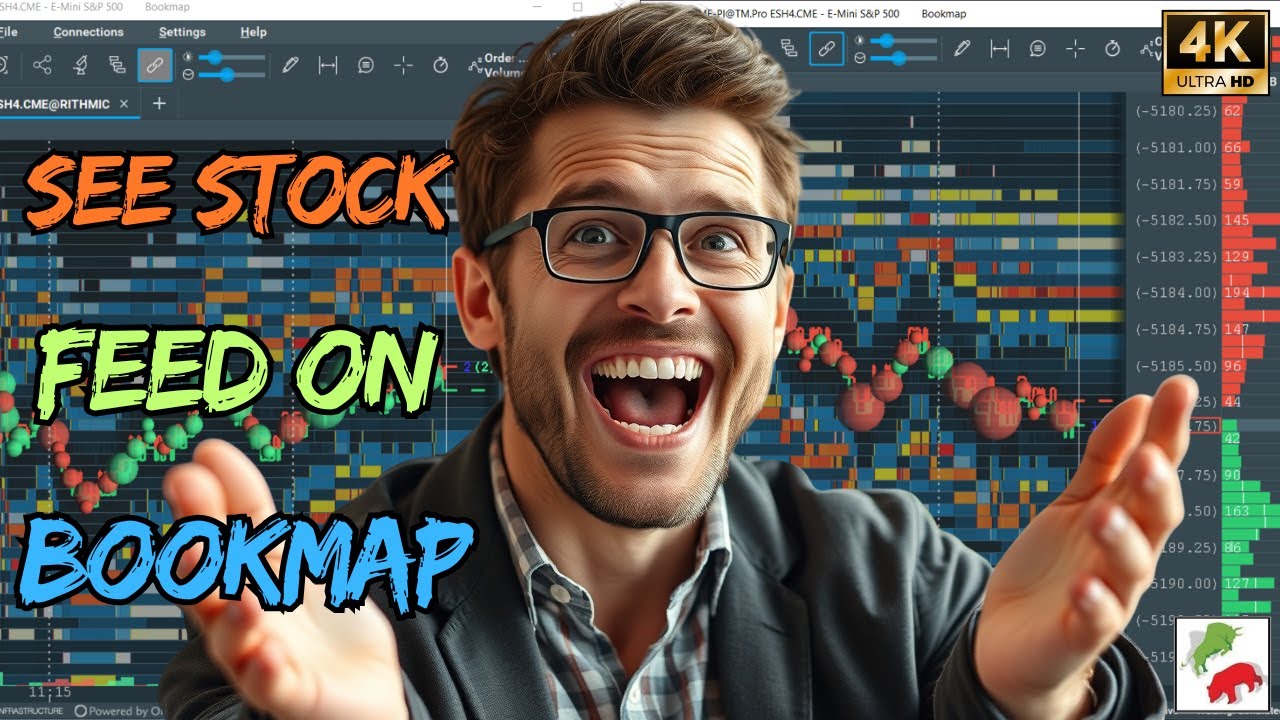
Task: Toggle the outlined link icon in right window
Action: point(826,48)
